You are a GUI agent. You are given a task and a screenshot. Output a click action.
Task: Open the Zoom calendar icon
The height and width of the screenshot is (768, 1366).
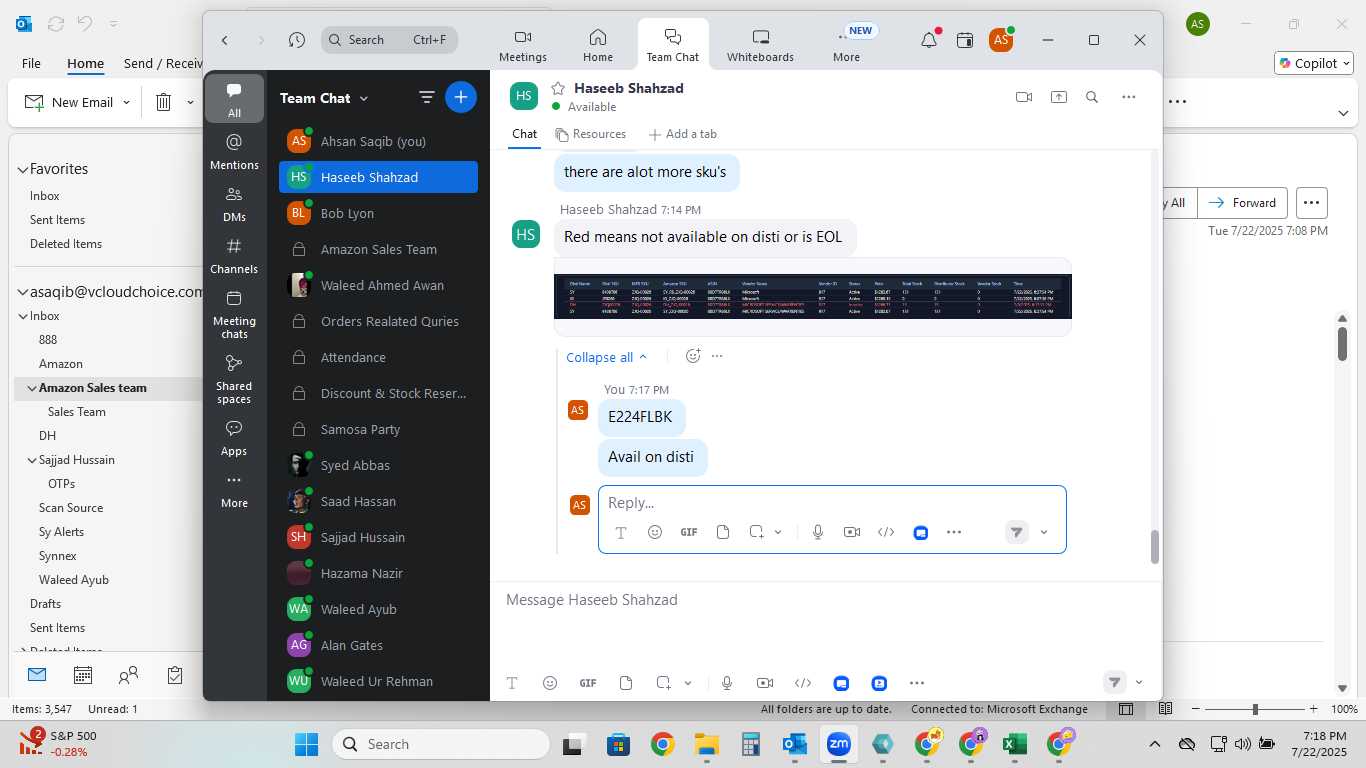click(x=965, y=40)
